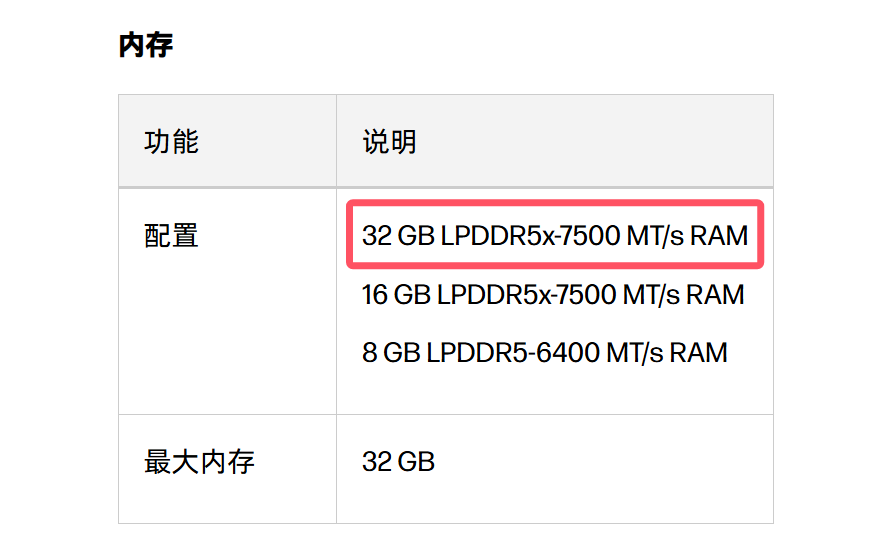The image size is (892, 558).
Task: Click "MT/s" in the red-highlighted line
Action: pyautogui.click(x=655, y=236)
